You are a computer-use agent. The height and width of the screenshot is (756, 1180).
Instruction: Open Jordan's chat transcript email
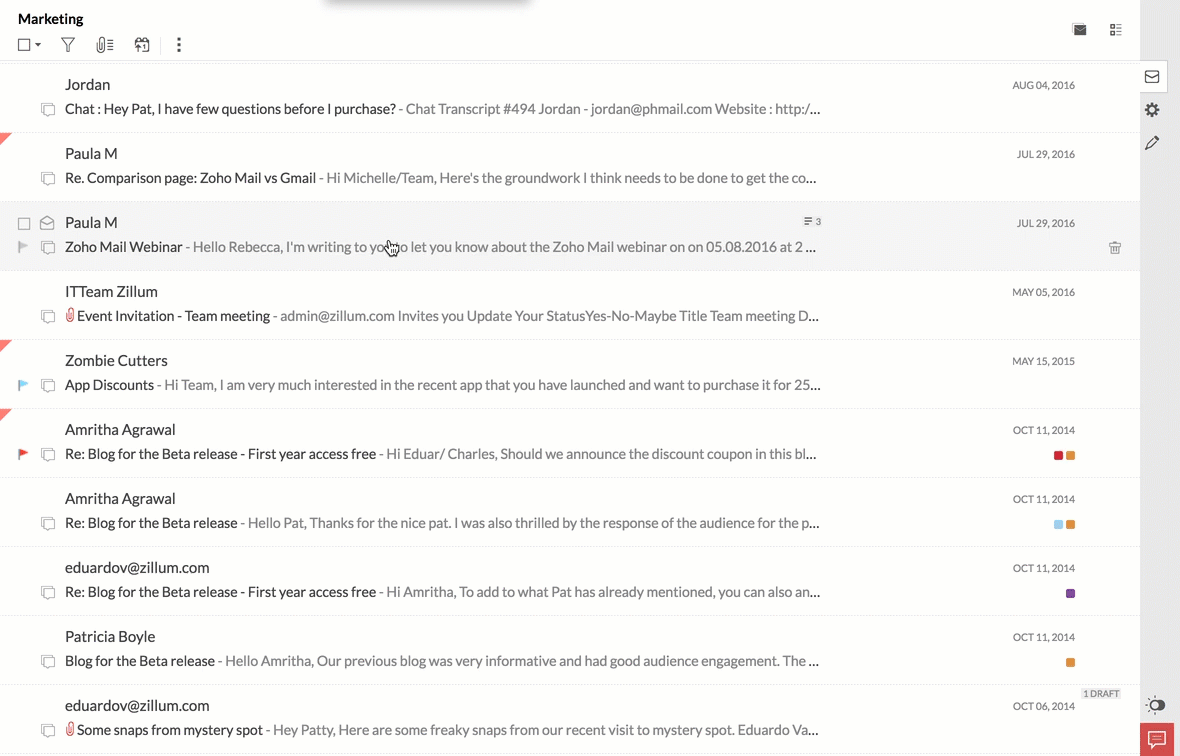(230, 109)
